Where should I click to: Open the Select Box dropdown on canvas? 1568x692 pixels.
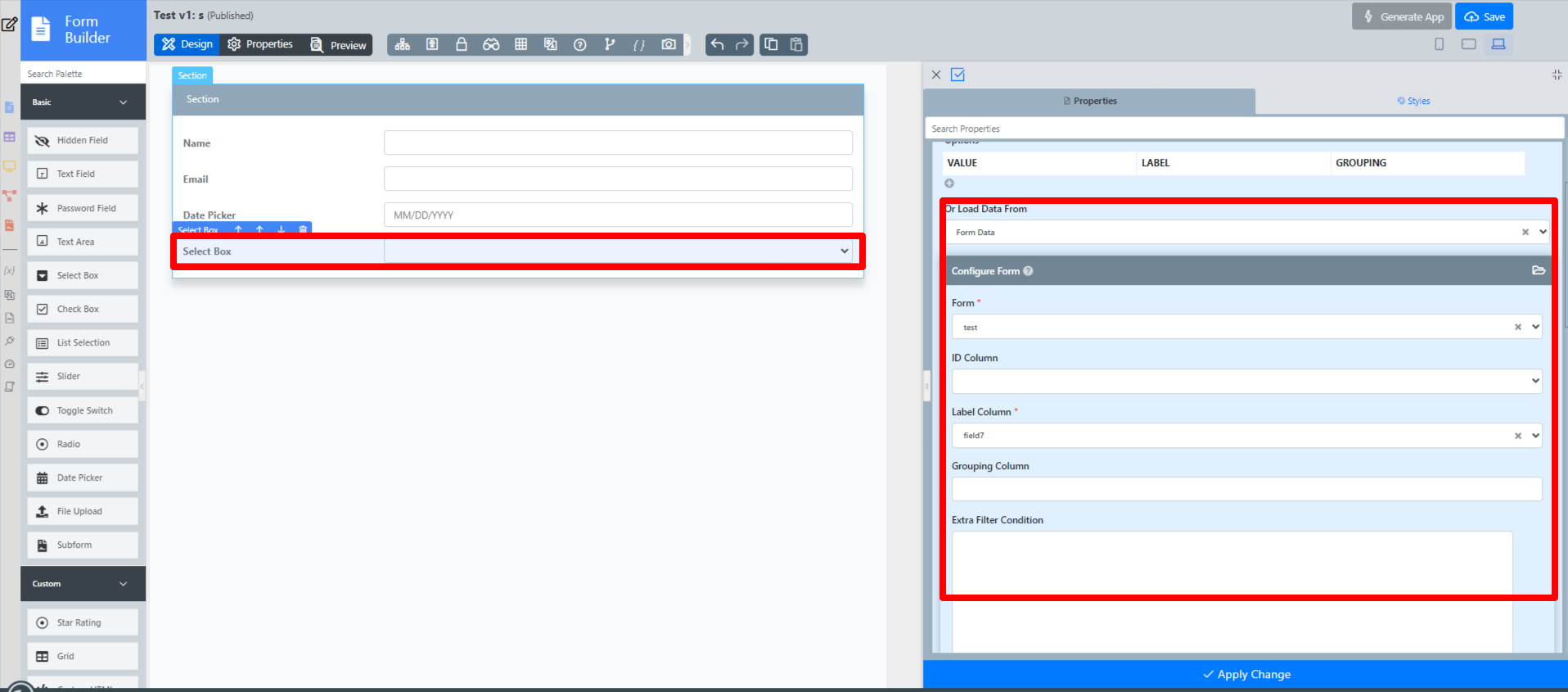[x=618, y=251]
